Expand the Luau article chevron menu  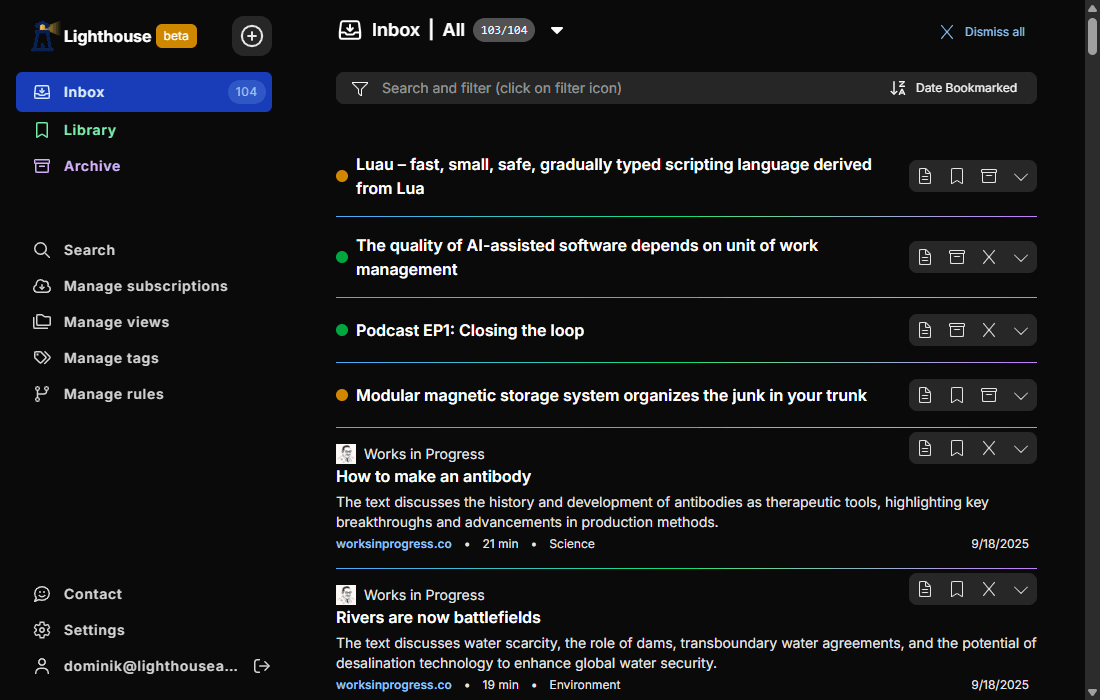[x=1021, y=176]
